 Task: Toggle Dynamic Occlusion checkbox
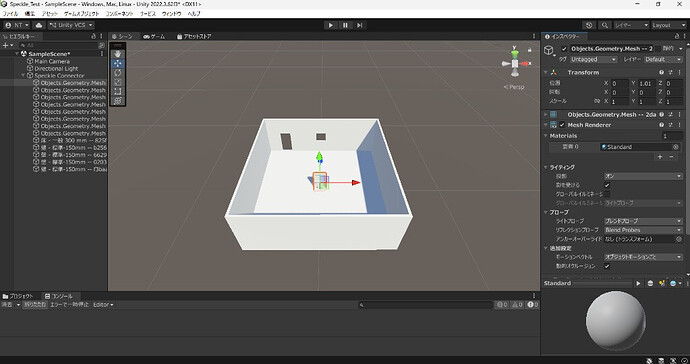click(607, 266)
